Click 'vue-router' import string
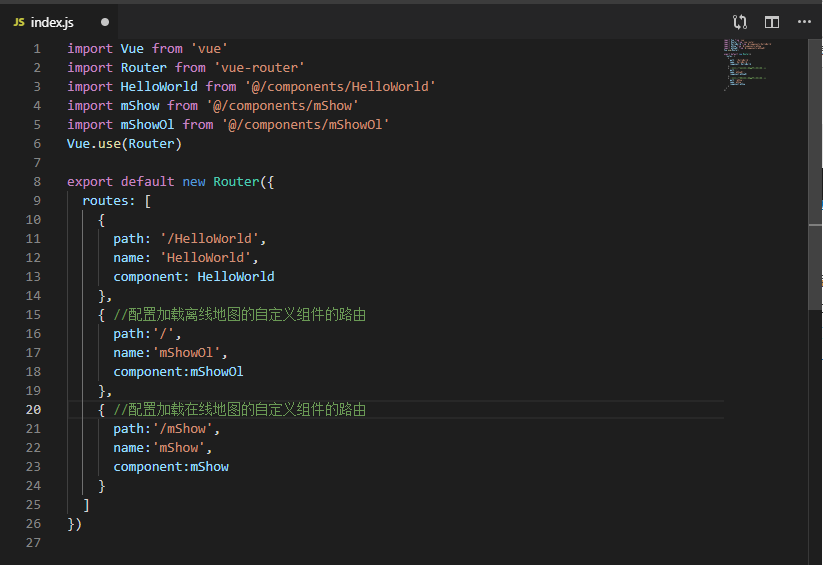The height and width of the screenshot is (565, 823). [x=259, y=68]
